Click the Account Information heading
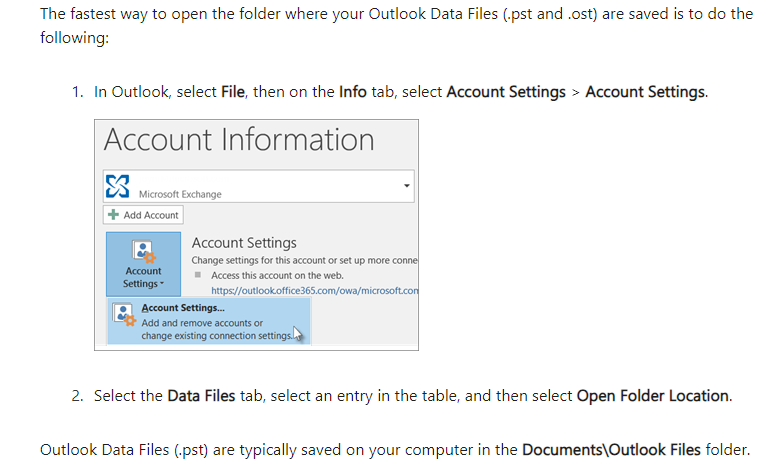Viewport: 771px width, 474px height. click(x=239, y=140)
